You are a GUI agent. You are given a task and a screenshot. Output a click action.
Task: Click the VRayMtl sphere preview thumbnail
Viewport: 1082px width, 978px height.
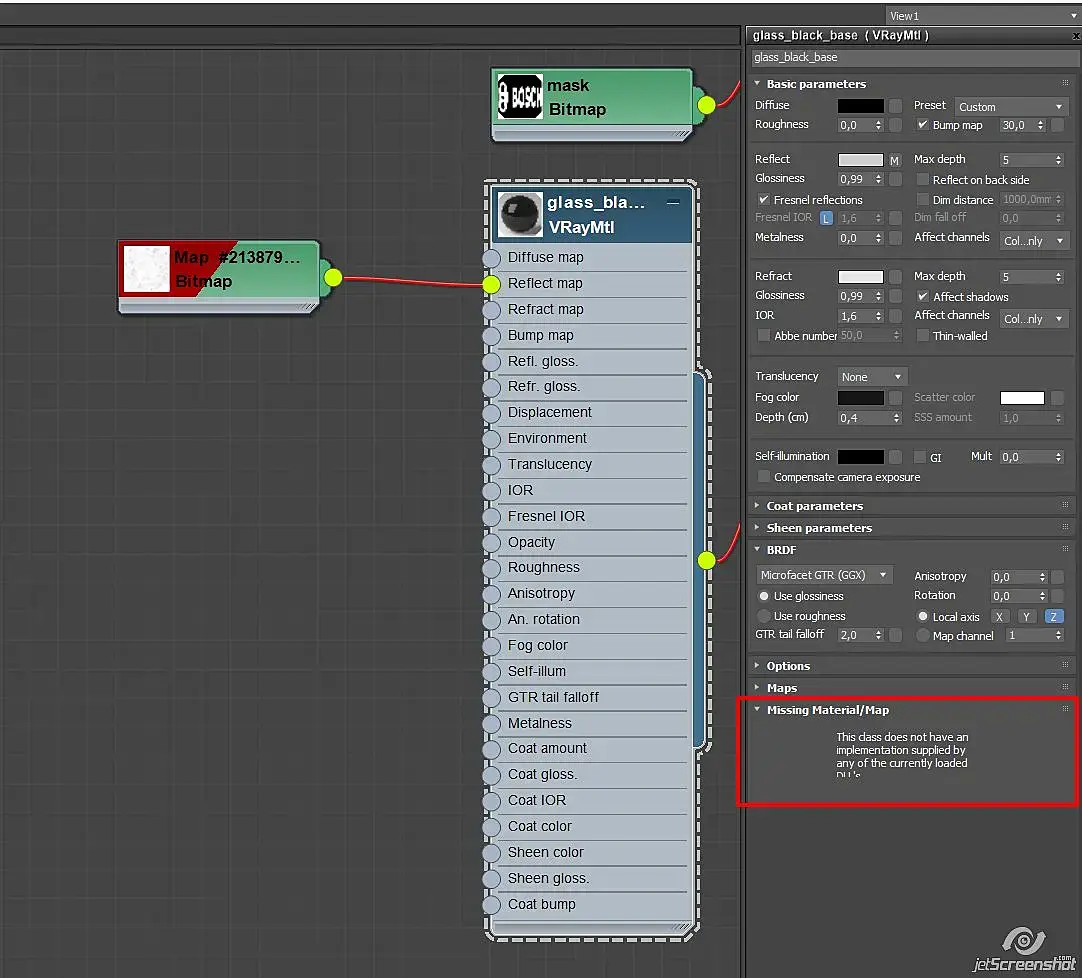[x=520, y=215]
